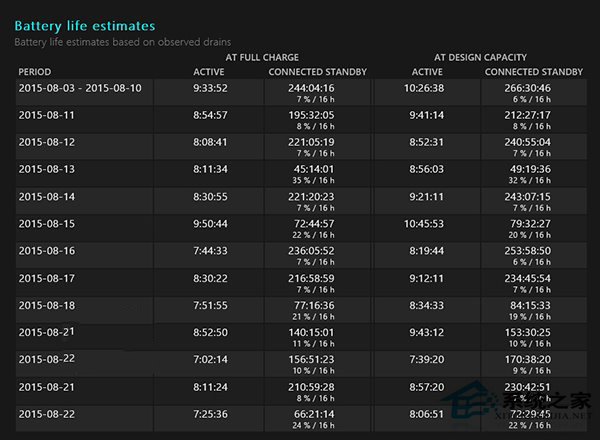Select the 2015-08-13 period cell

(x=47, y=169)
